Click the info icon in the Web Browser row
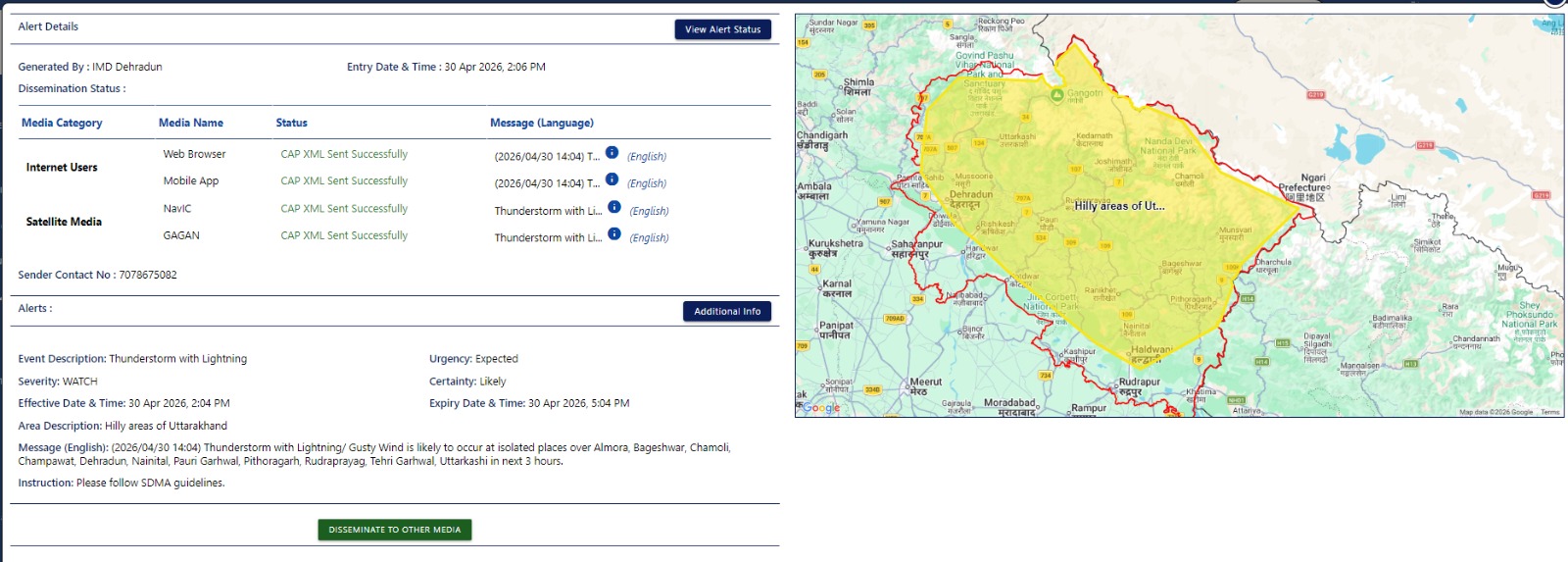Viewport: 1568px width, 562px height. pyautogui.click(x=612, y=153)
